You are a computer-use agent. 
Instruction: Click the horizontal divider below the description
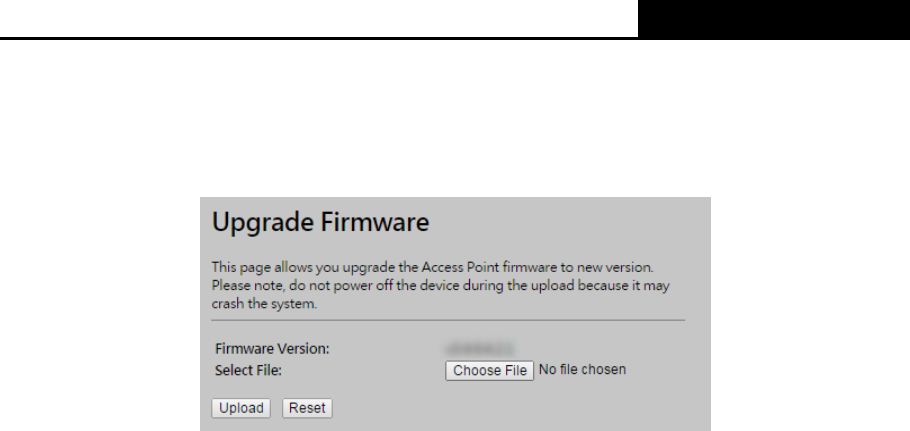click(448, 320)
